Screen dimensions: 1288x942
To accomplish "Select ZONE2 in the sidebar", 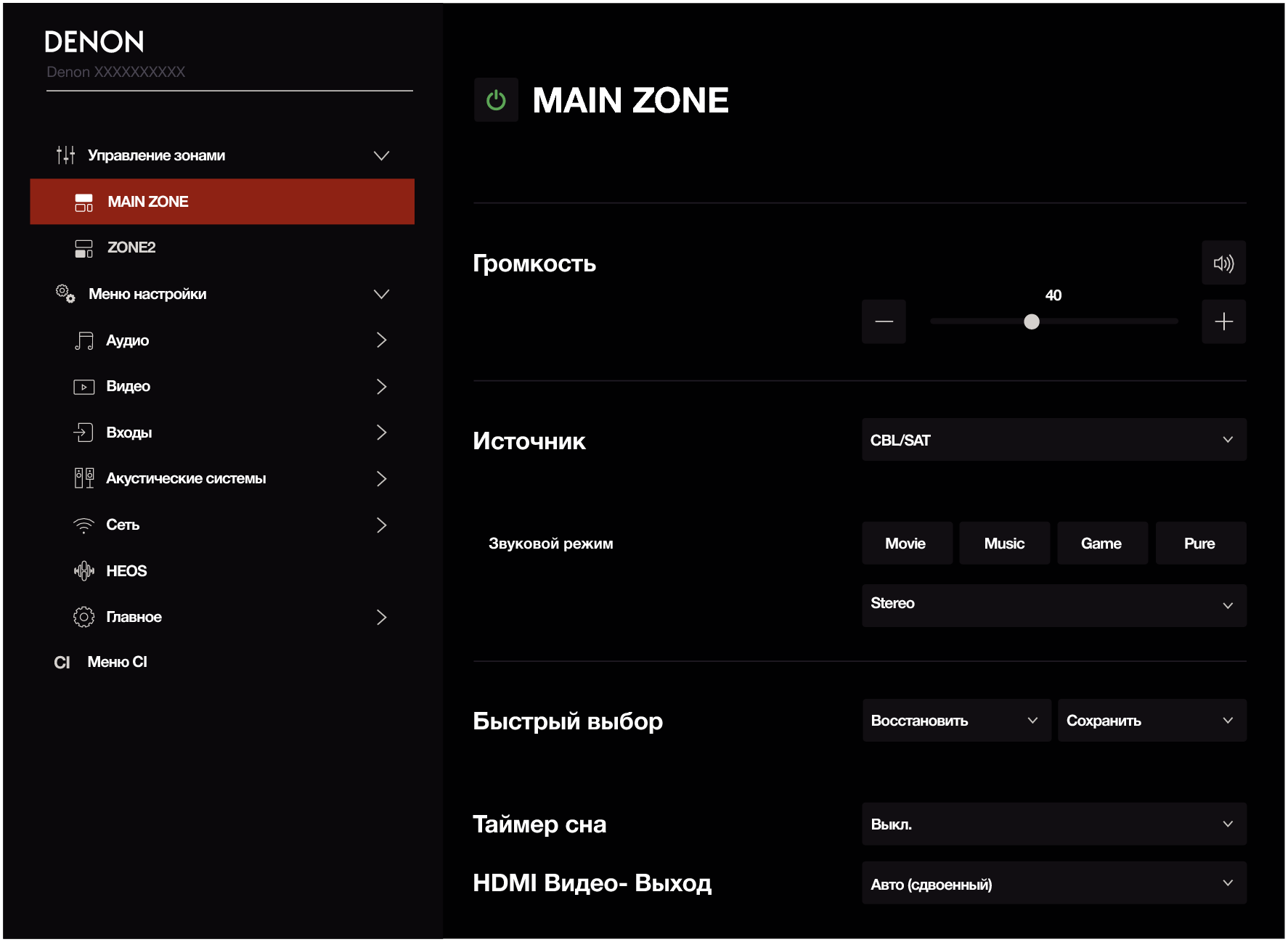I will click(x=131, y=247).
